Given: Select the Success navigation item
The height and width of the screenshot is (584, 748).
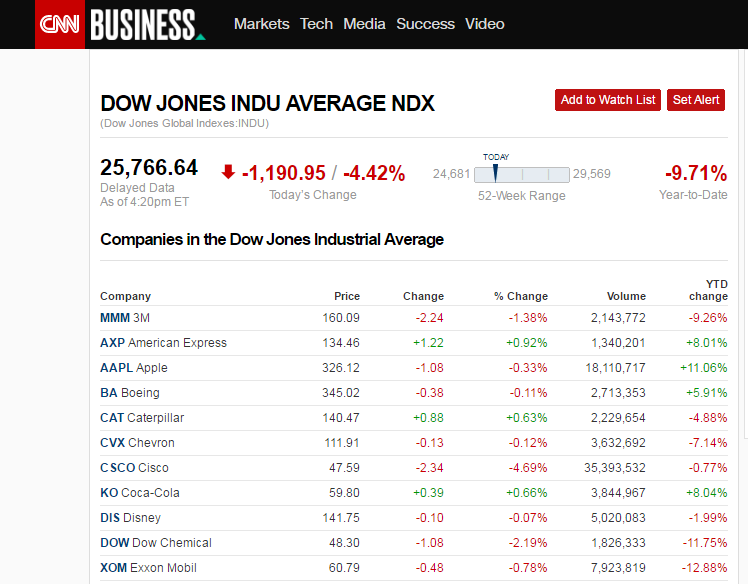Looking at the screenshot, I should pyautogui.click(x=425, y=24).
